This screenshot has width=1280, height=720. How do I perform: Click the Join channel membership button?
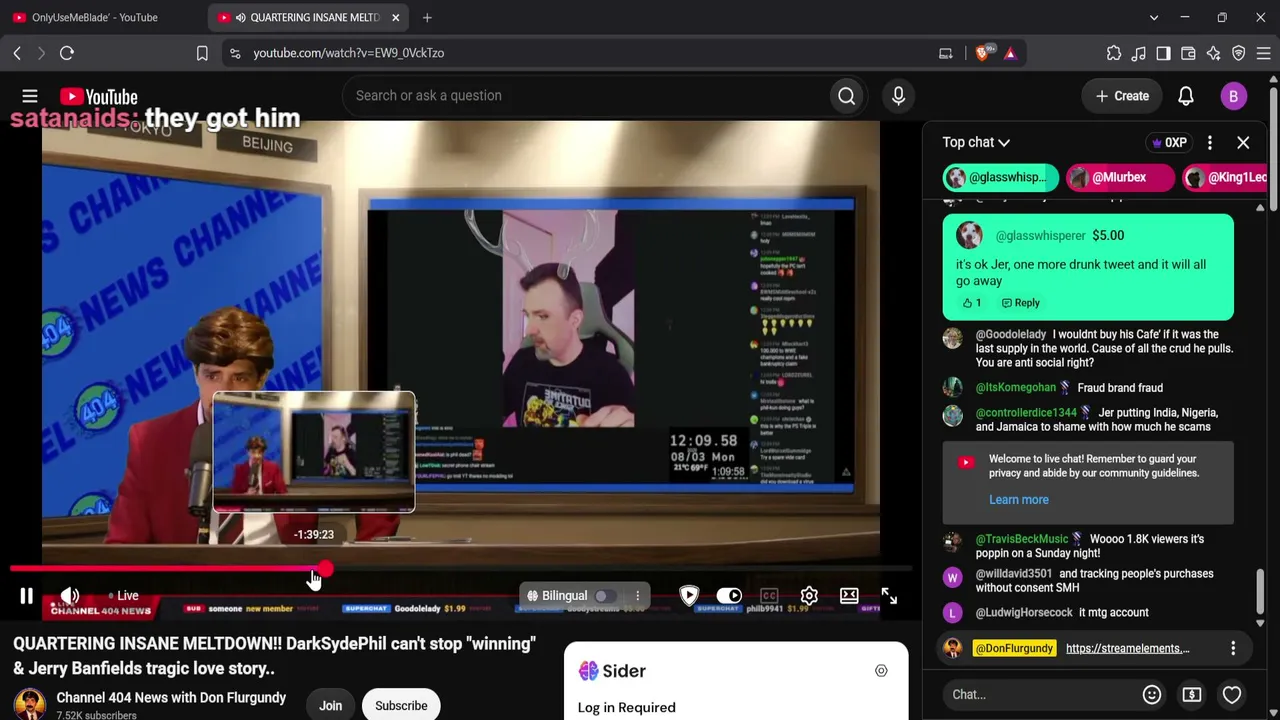pyautogui.click(x=330, y=706)
